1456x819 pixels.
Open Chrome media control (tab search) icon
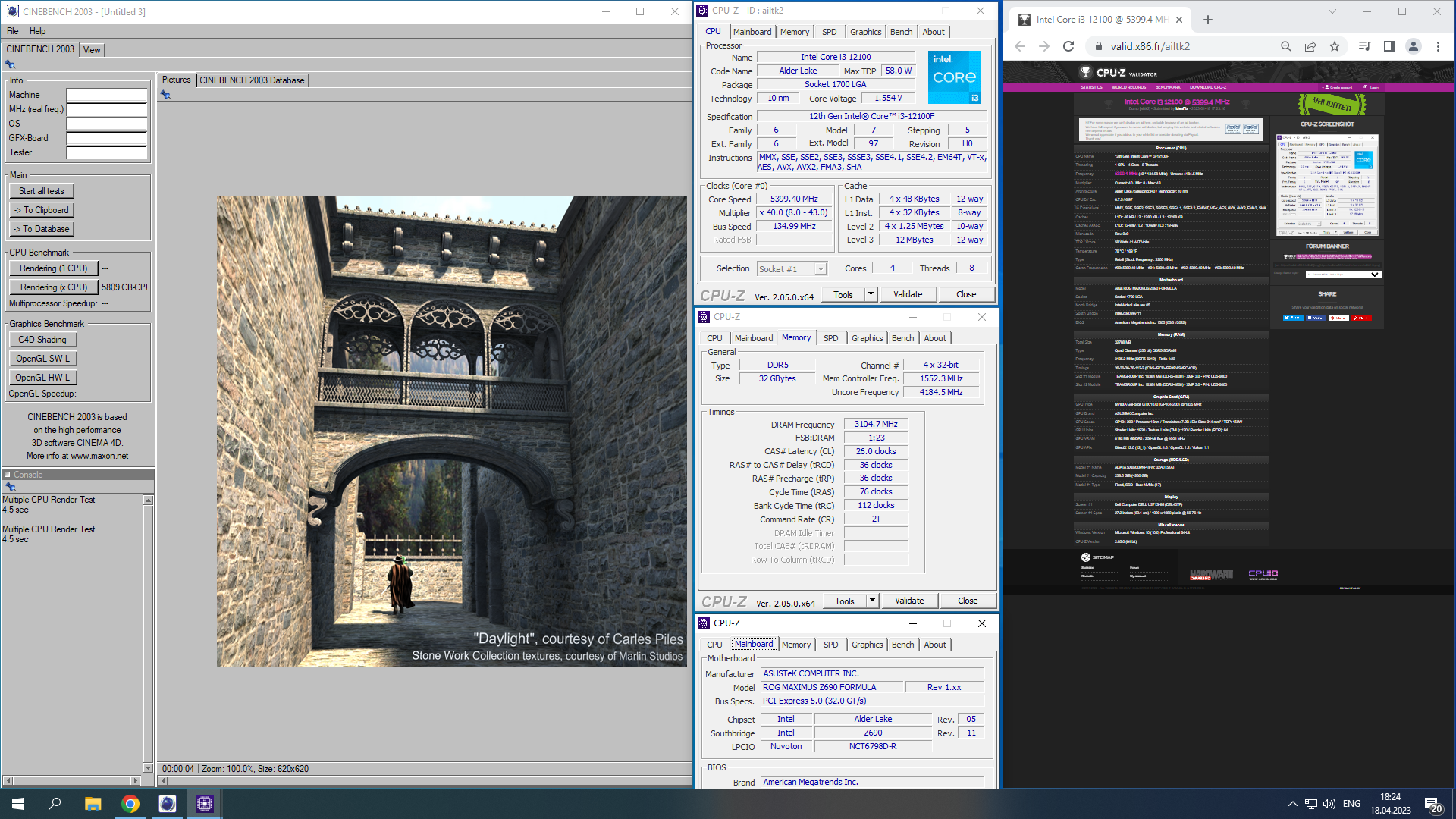coord(1364,46)
